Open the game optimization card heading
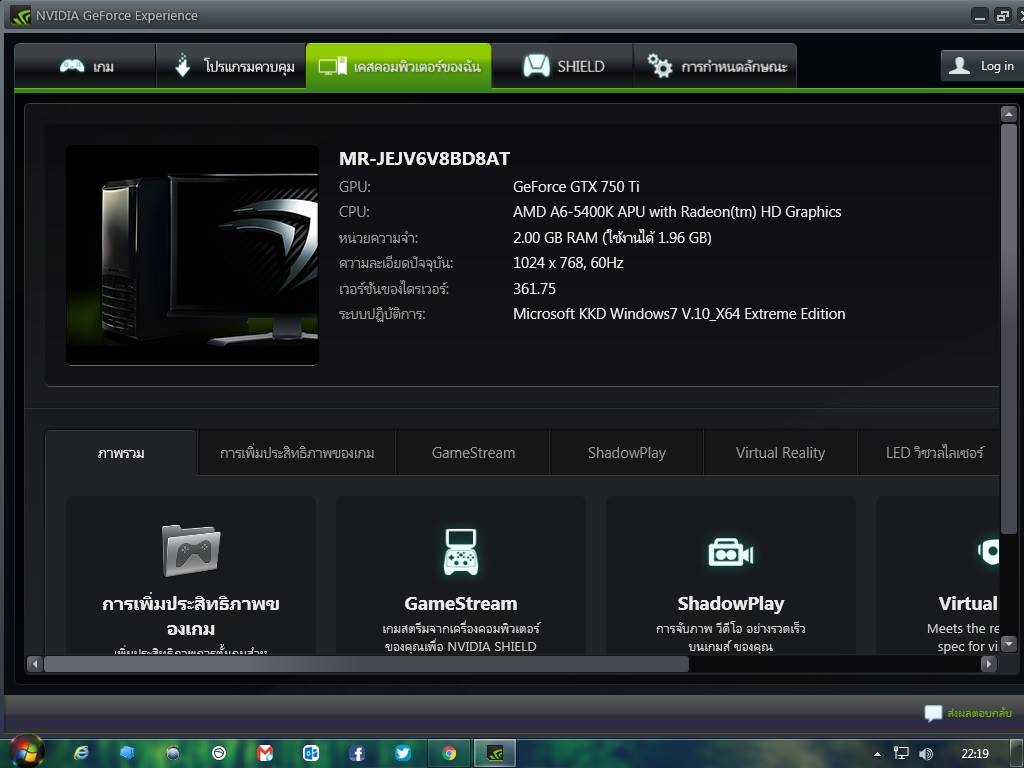The height and width of the screenshot is (768, 1024). (x=191, y=616)
